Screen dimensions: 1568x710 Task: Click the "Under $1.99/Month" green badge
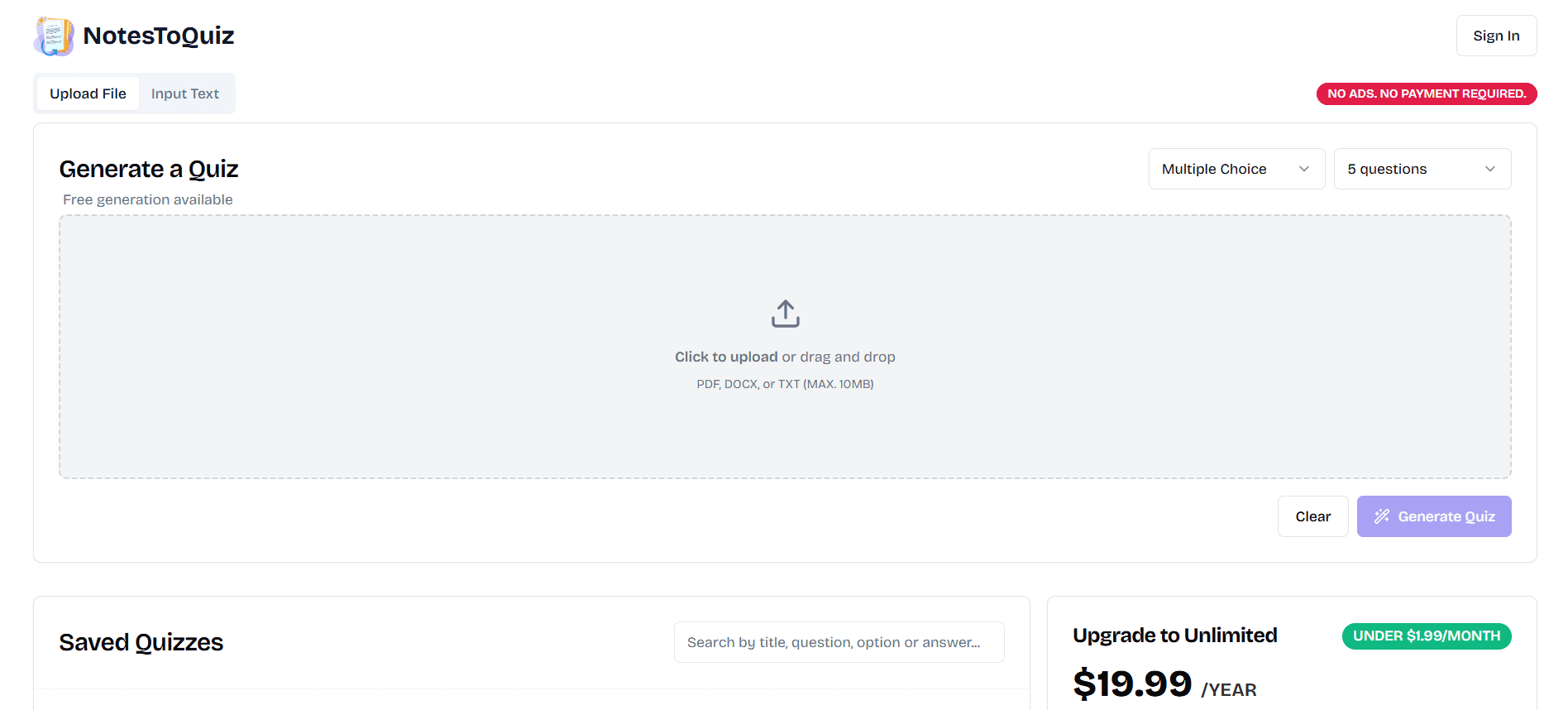coord(1426,636)
